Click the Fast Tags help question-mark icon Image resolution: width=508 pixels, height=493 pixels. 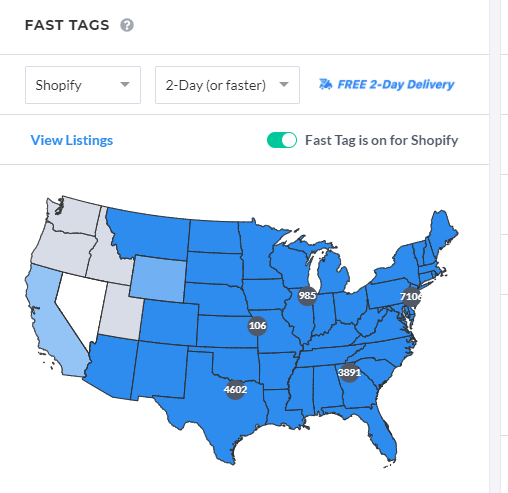tap(127, 25)
